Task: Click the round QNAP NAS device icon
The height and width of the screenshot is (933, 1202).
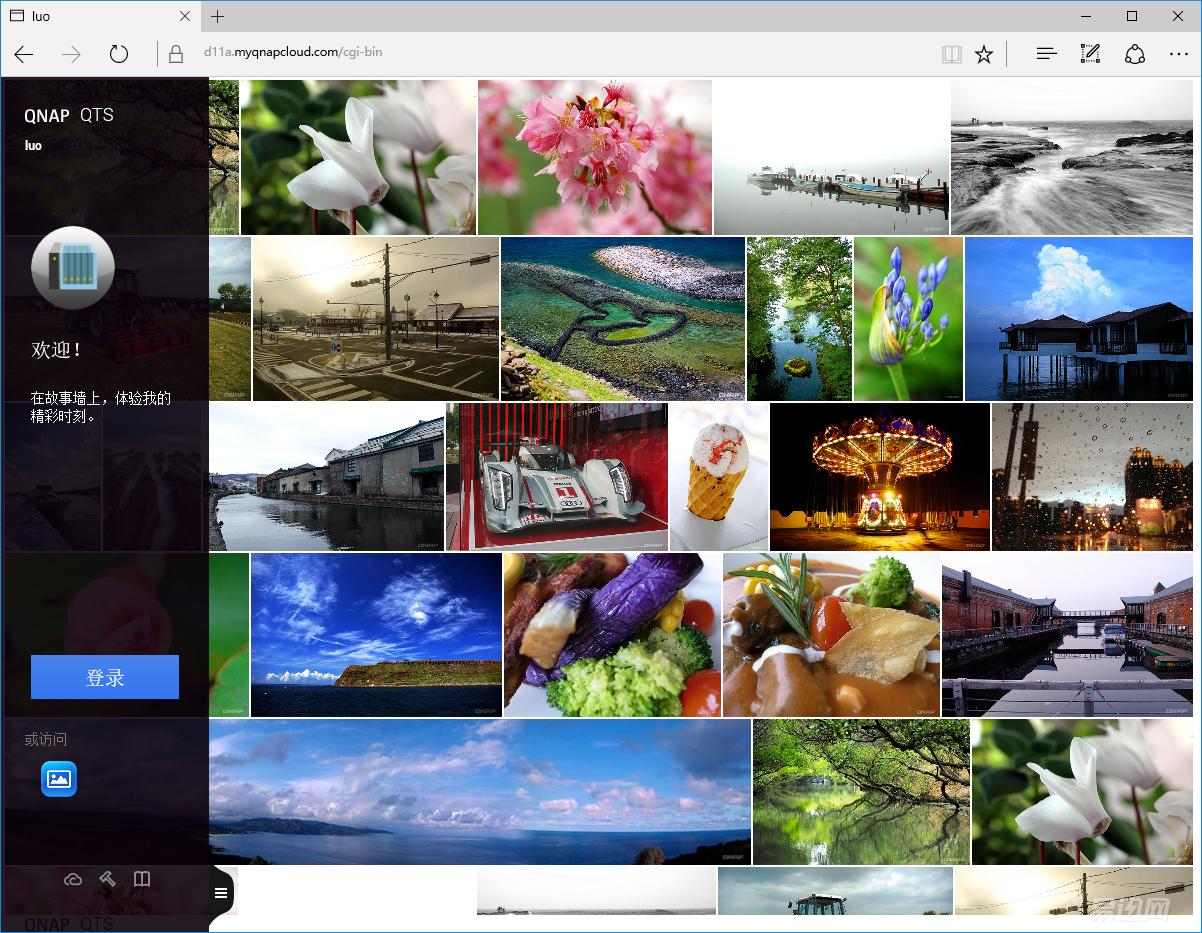Action: (73, 268)
